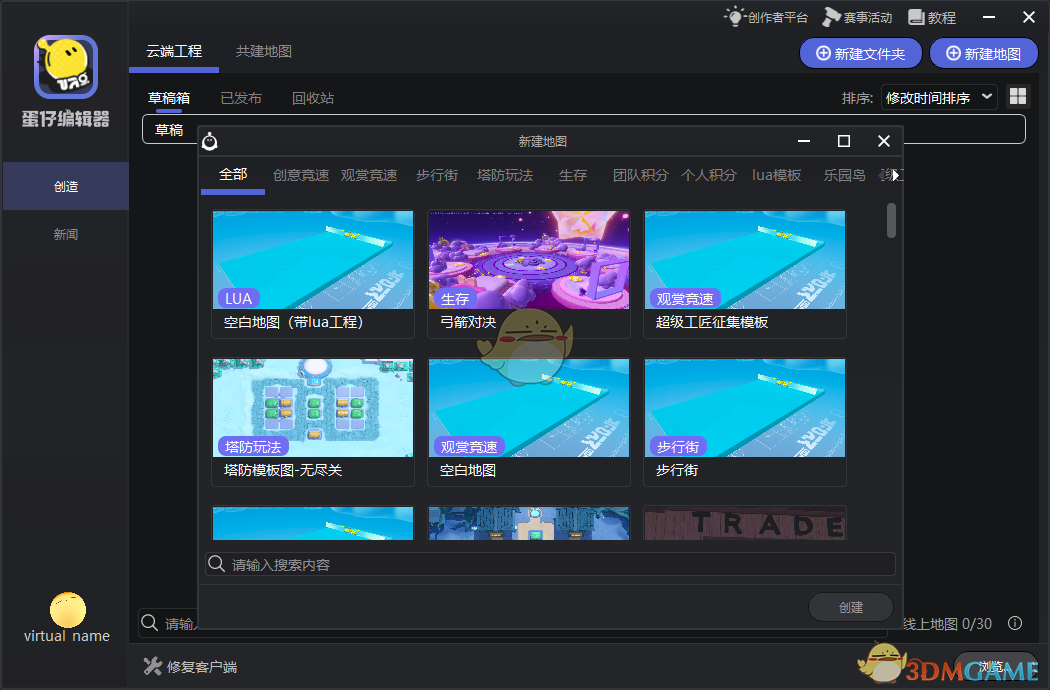This screenshot has height=690, width=1050.
Task: Switch to the 已发布 tab
Action: point(240,98)
